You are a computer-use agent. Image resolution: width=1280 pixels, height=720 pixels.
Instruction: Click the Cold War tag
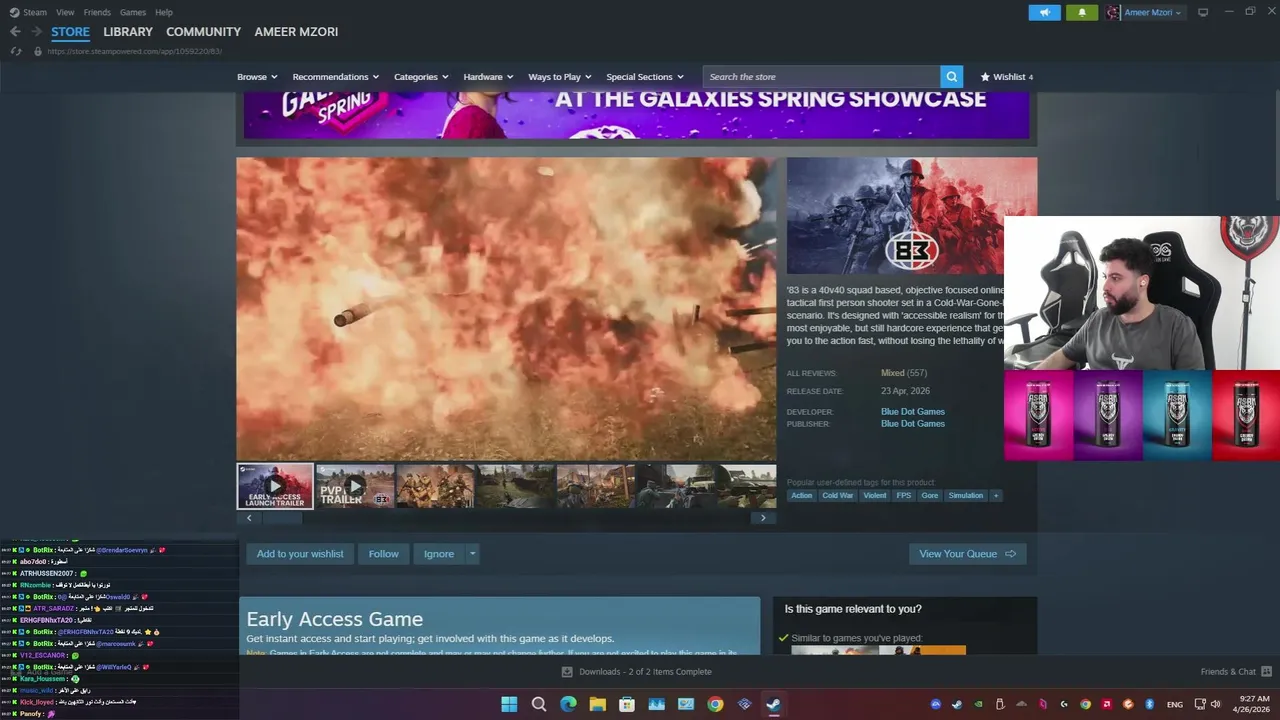tap(837, 495)
